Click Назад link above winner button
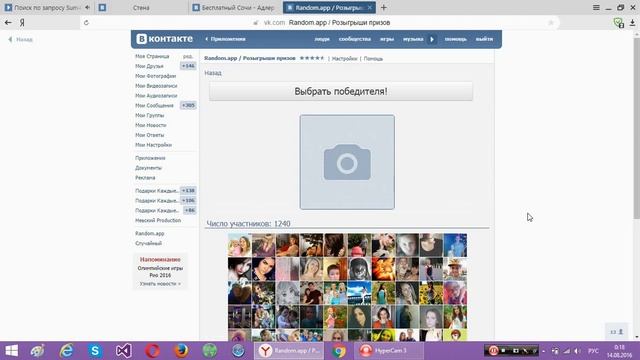This screenshot has width=640, height=360. tap(213, 73)
